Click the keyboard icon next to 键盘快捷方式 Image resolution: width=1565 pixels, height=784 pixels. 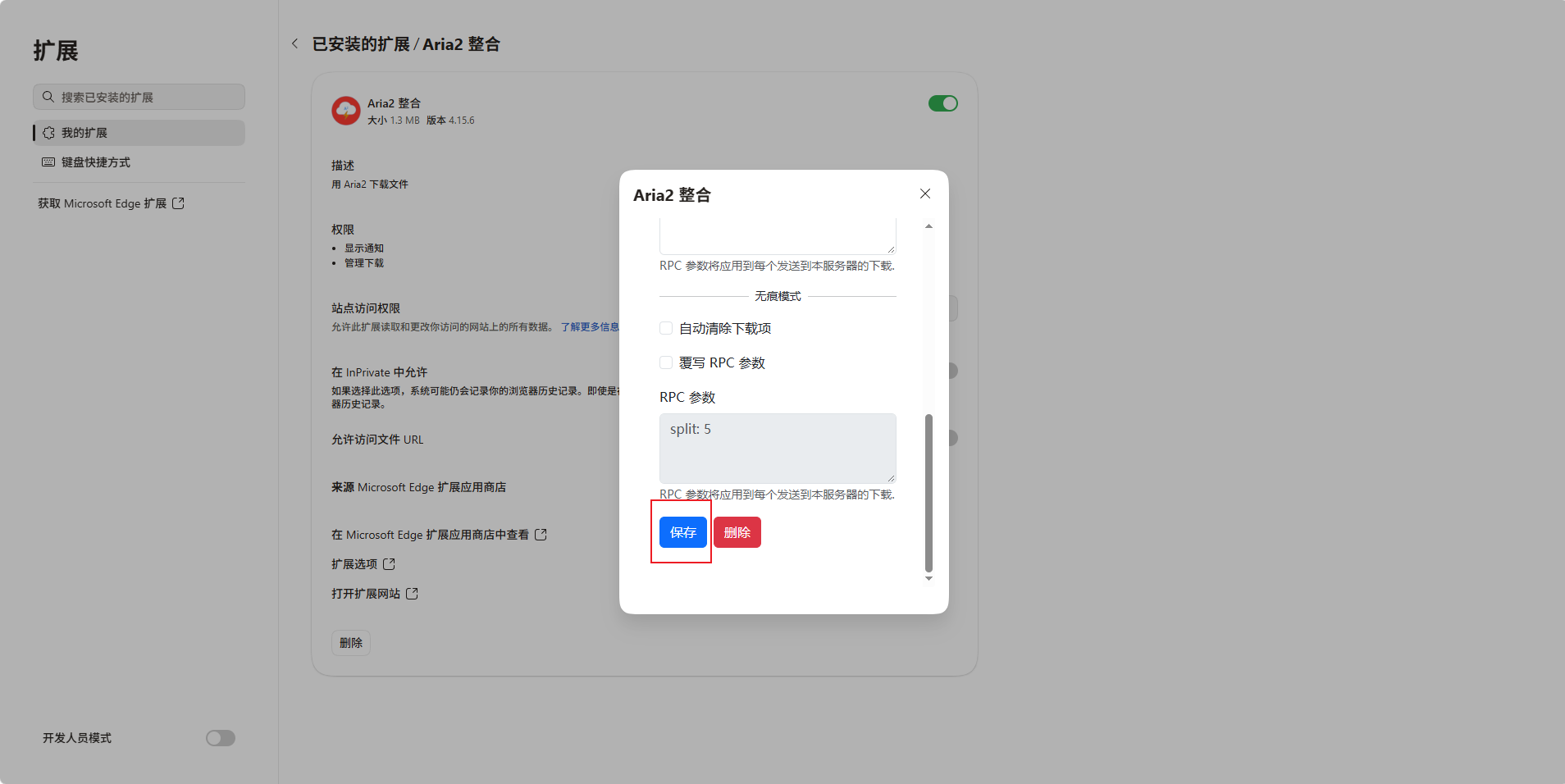pyautogui.click(x=48, y=162)
